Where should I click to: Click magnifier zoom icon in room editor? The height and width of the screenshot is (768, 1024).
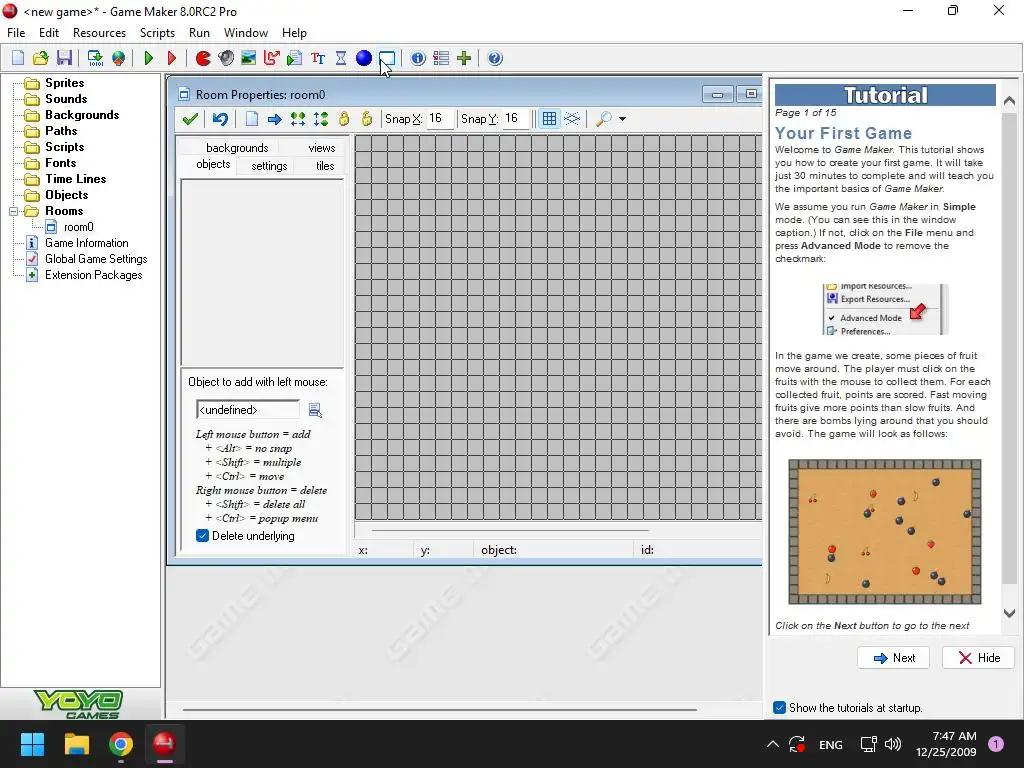click(x=604, y=119)
